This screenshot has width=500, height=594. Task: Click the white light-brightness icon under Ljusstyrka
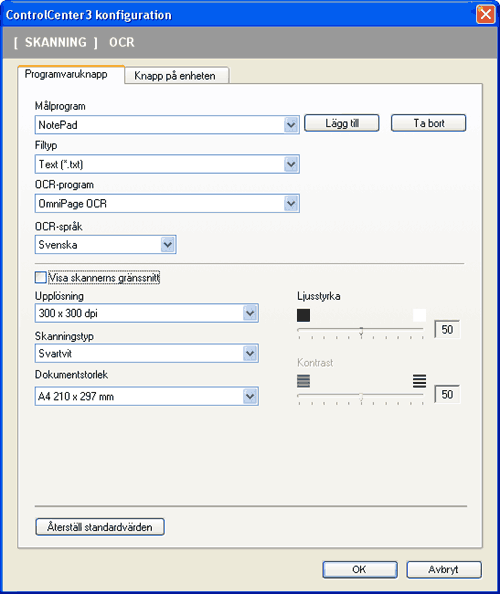419,315
